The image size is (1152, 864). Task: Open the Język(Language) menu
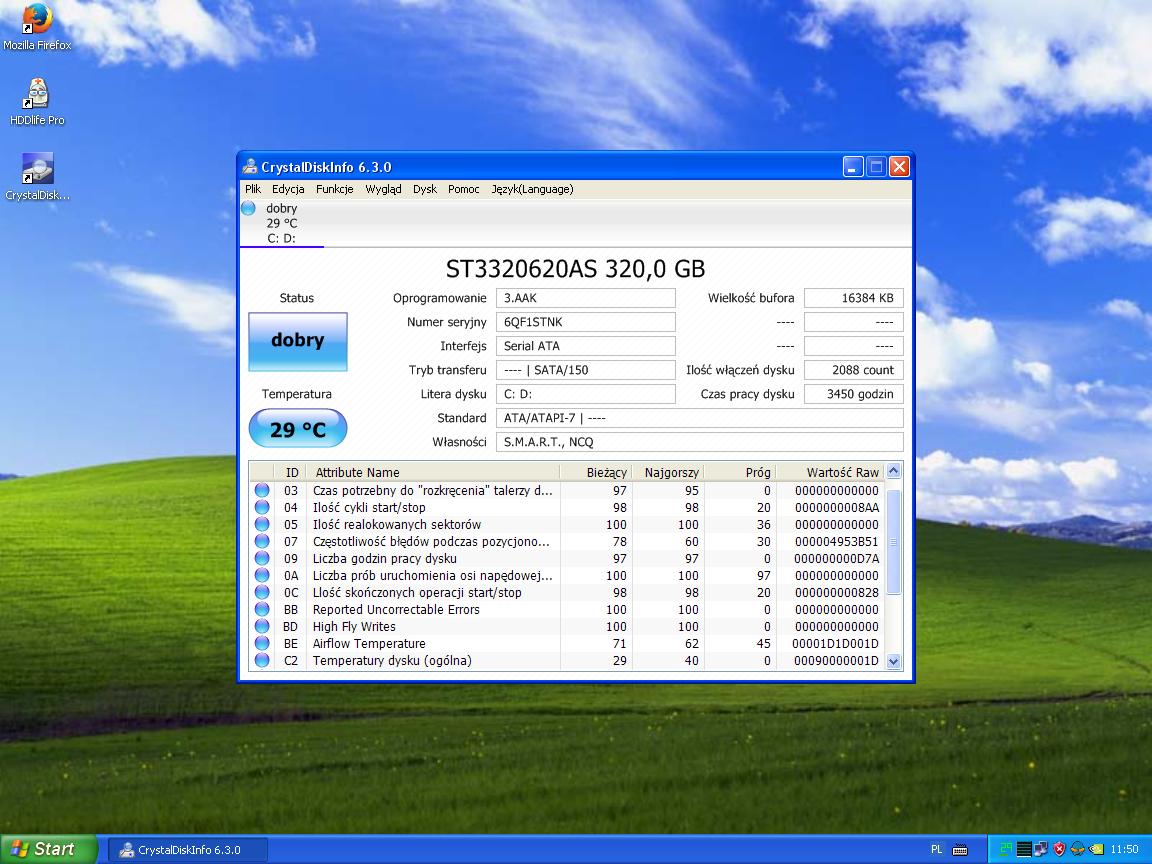533,189
